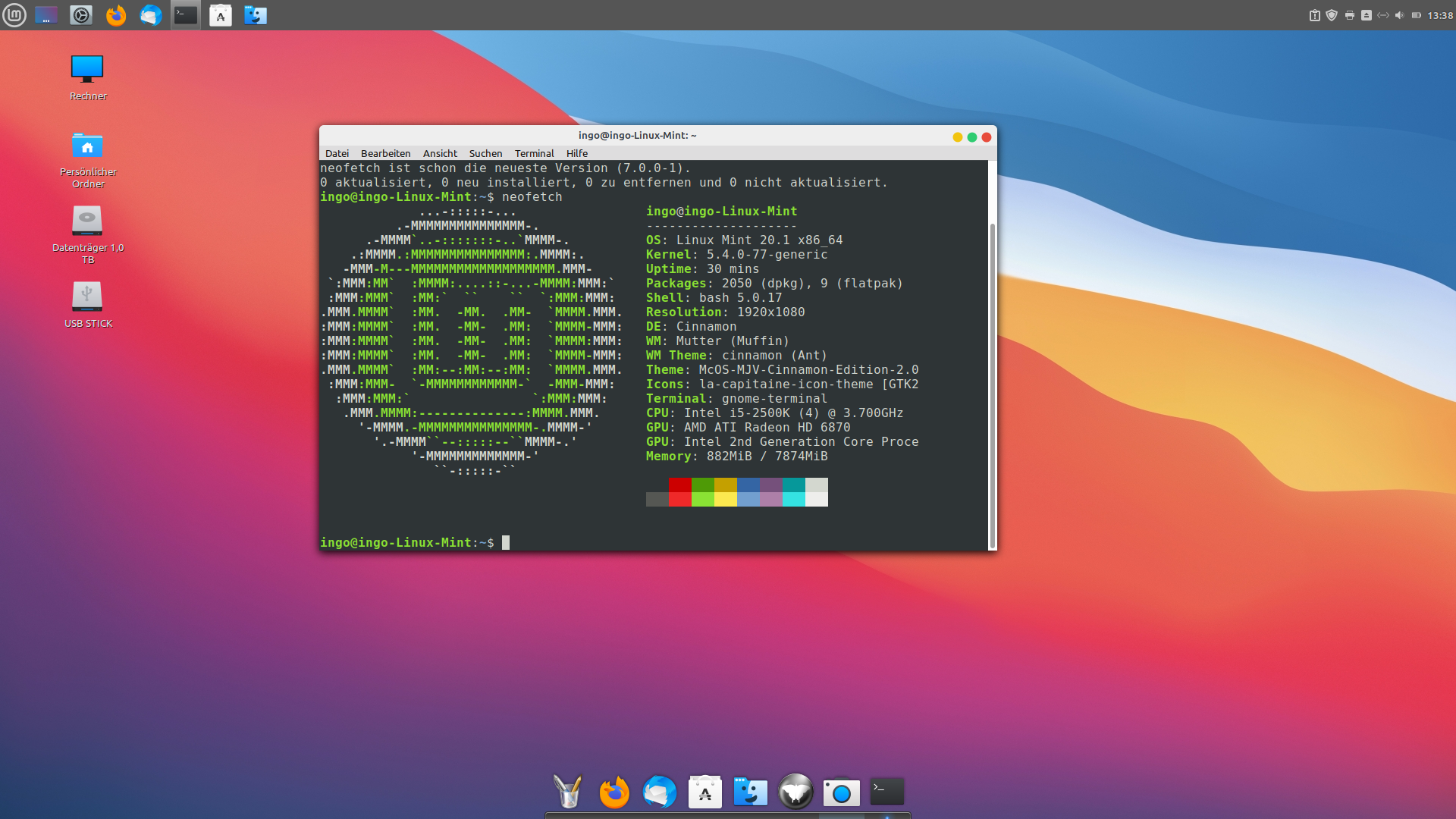Screen dimensions: 1456x819
Task: Launch the software store bag in dock
Action: tap(704, 792)
